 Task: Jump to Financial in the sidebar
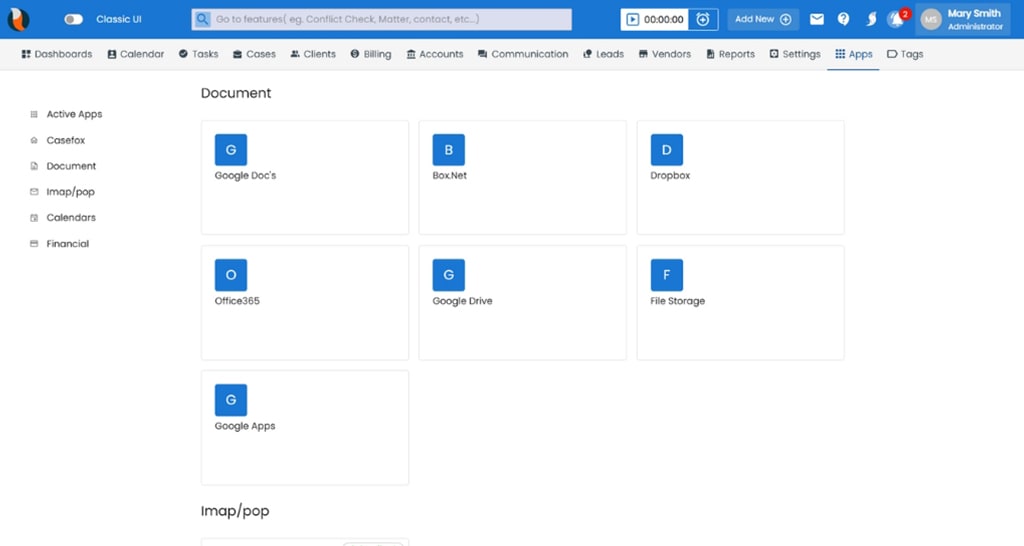(67, 244)
